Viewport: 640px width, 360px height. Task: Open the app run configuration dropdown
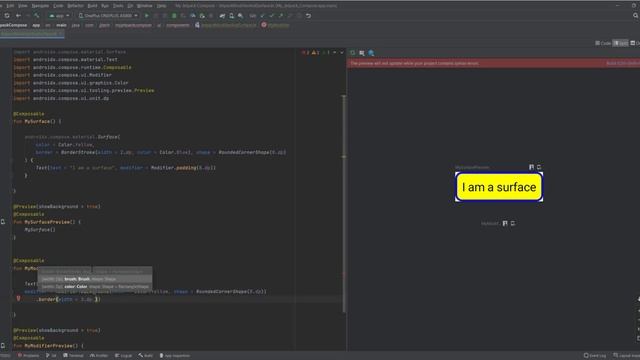(59, 16)
